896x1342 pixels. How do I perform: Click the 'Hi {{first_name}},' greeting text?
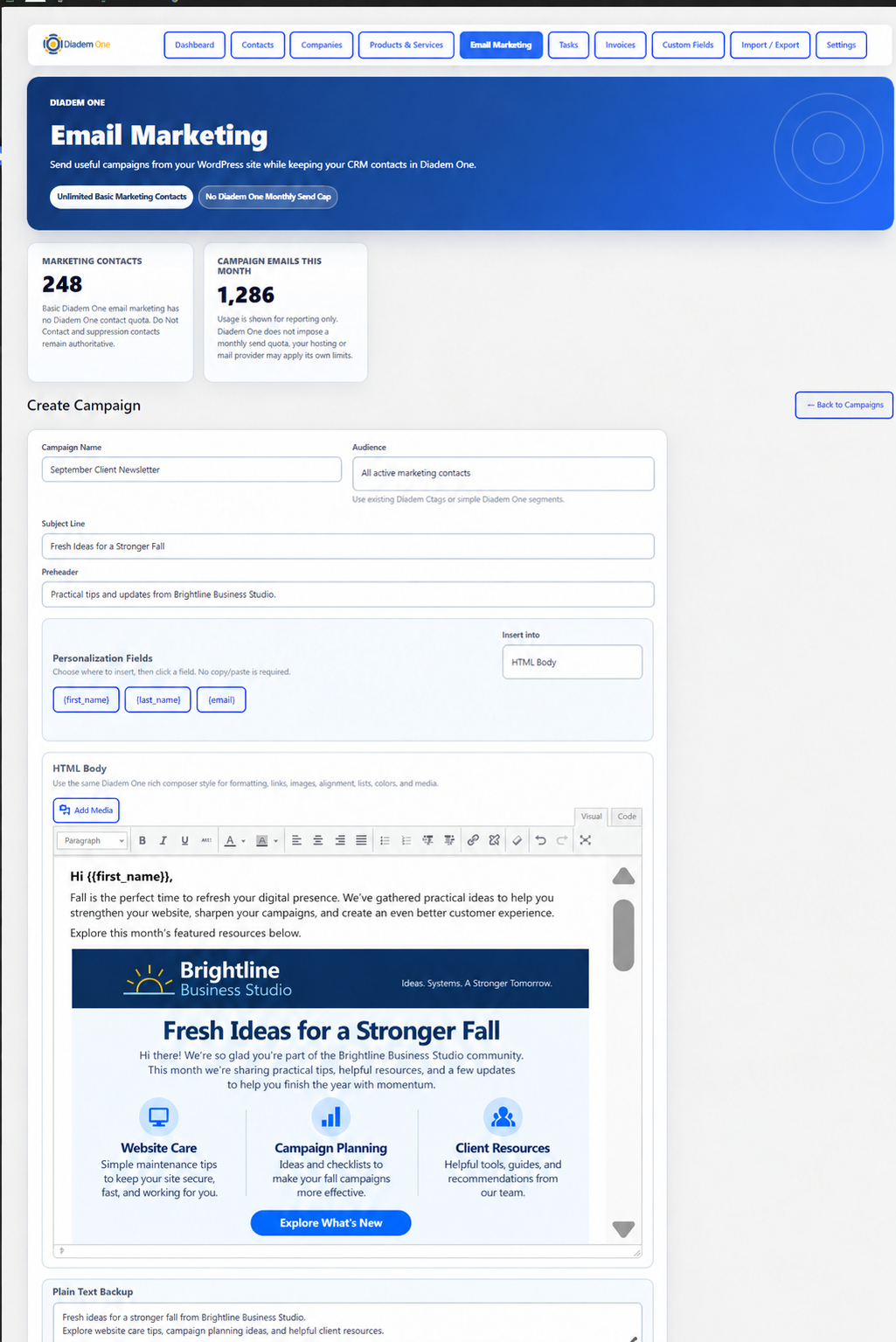coord(122,876)
